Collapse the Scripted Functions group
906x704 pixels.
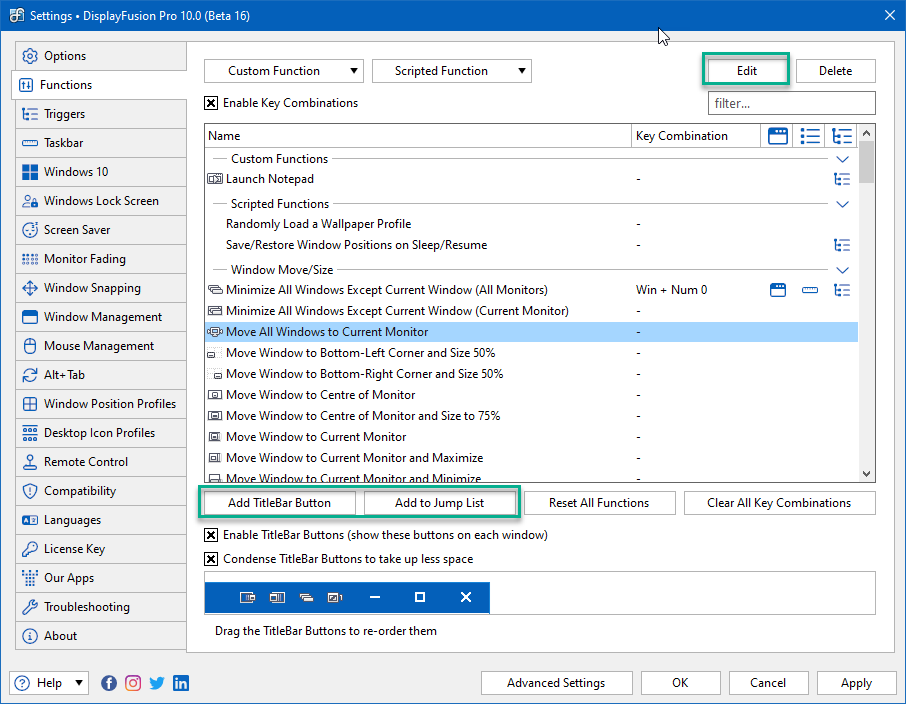(x=842, y=204)
